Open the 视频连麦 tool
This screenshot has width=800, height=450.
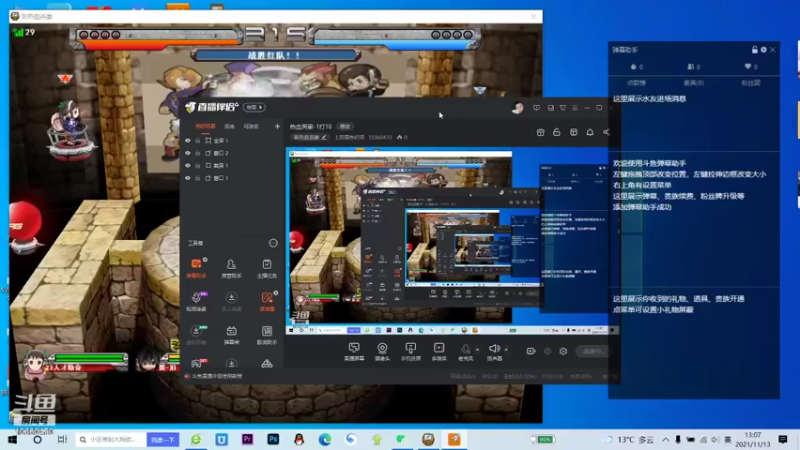pyautogui.click(x=196, y=301)
